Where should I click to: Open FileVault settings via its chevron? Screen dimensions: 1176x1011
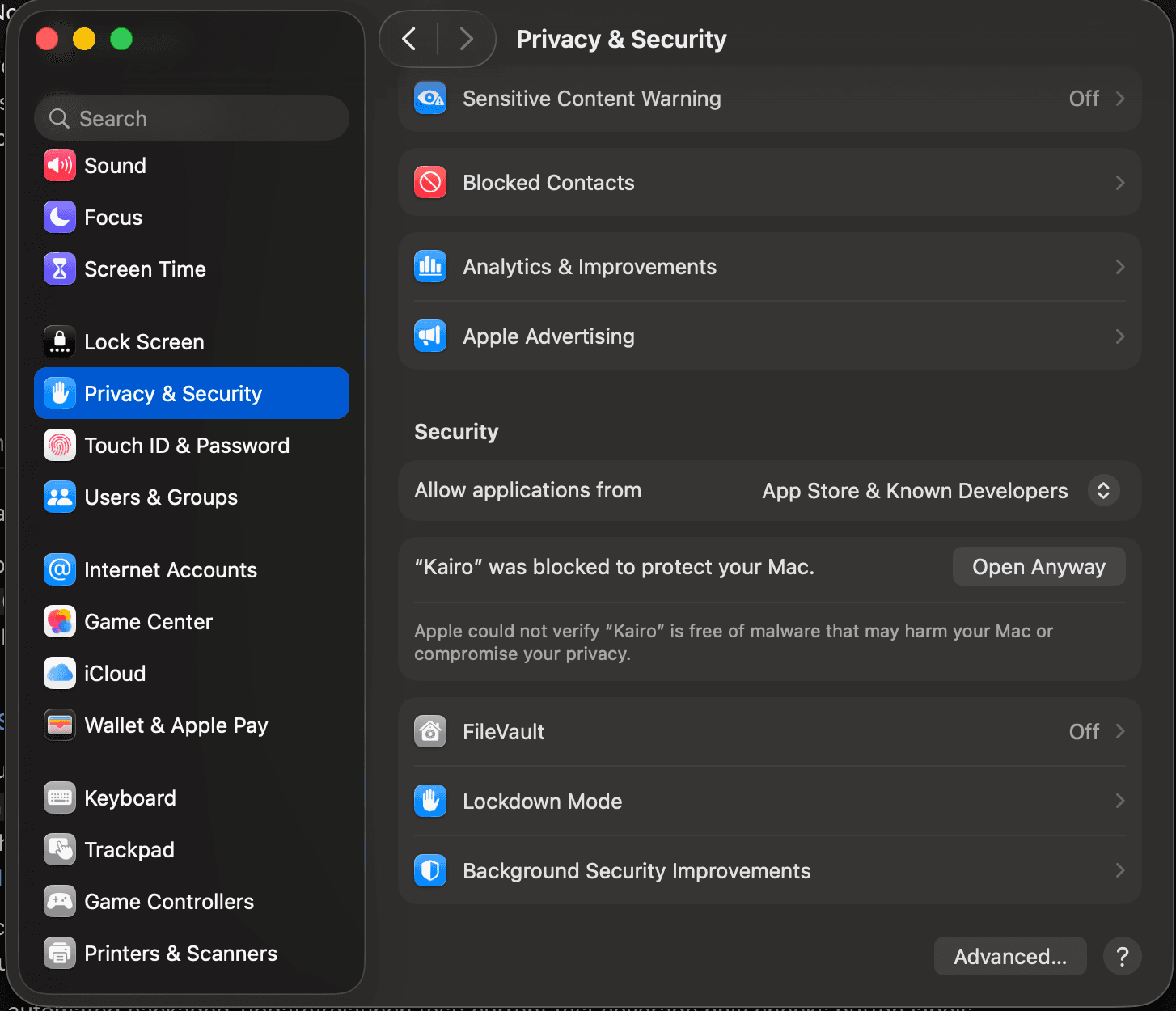point(1120,732)
